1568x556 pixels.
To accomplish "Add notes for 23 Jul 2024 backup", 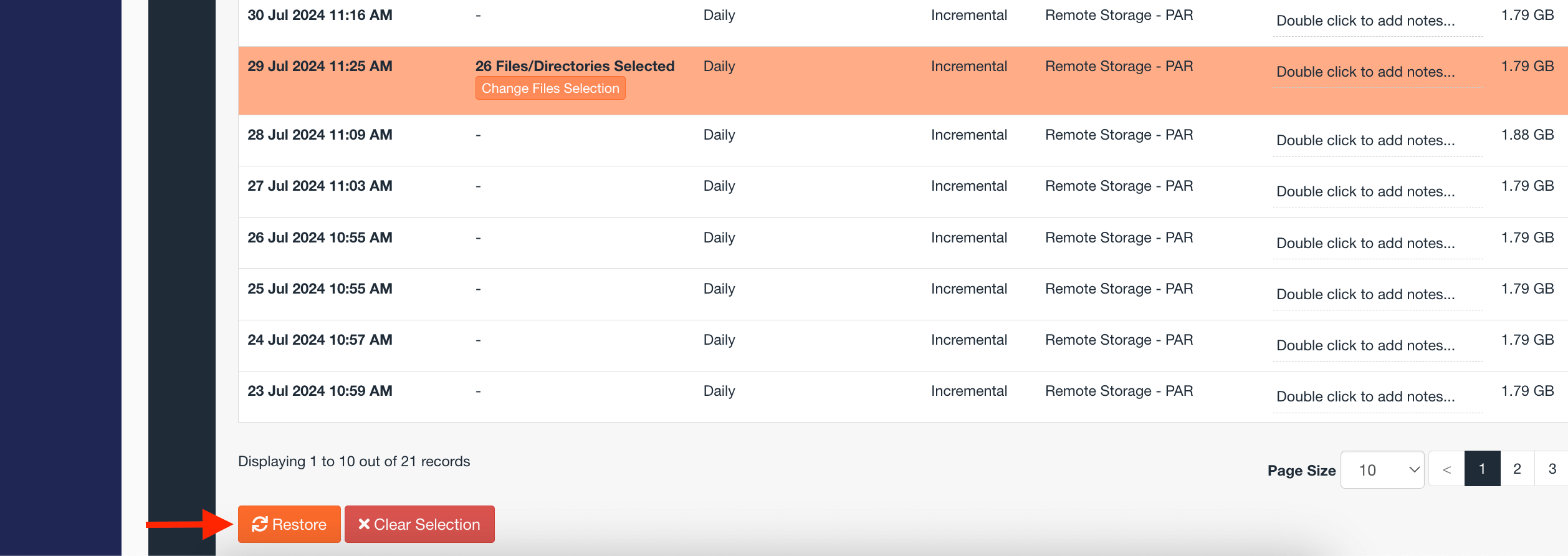I will click(1377, 396).
